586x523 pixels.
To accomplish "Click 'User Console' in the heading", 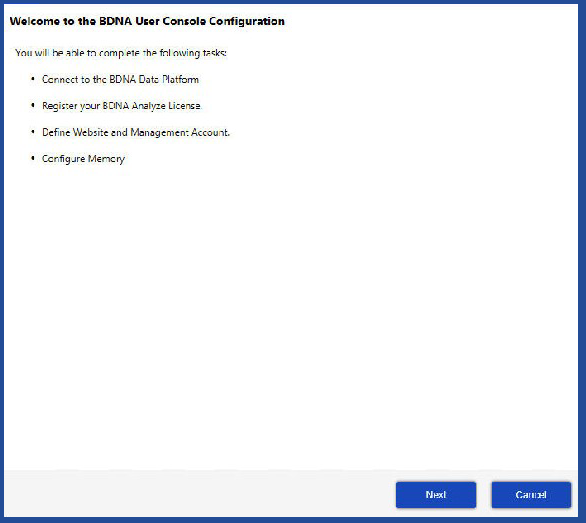I will click(170, 21).
